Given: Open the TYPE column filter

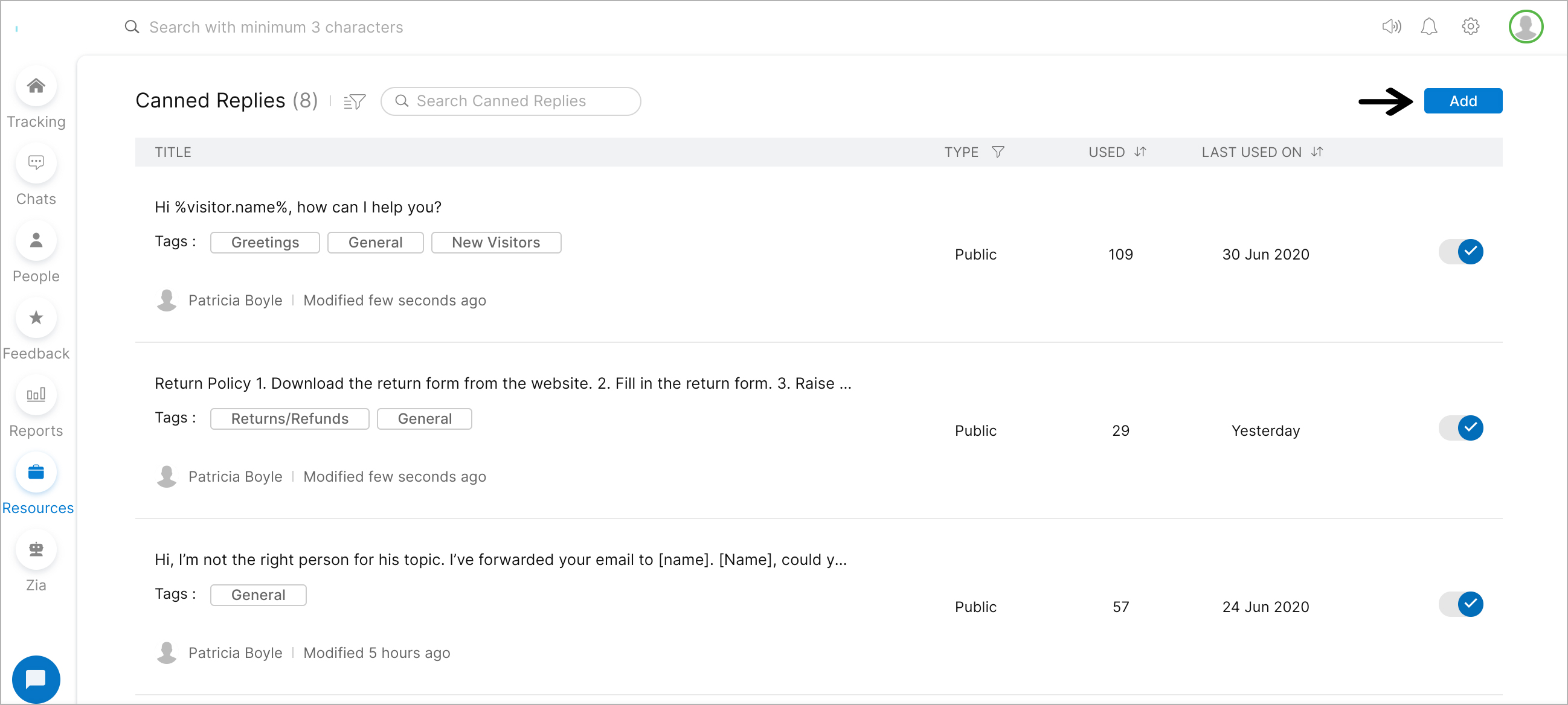Looking at the screenshot, I should (x=998, y=152).
